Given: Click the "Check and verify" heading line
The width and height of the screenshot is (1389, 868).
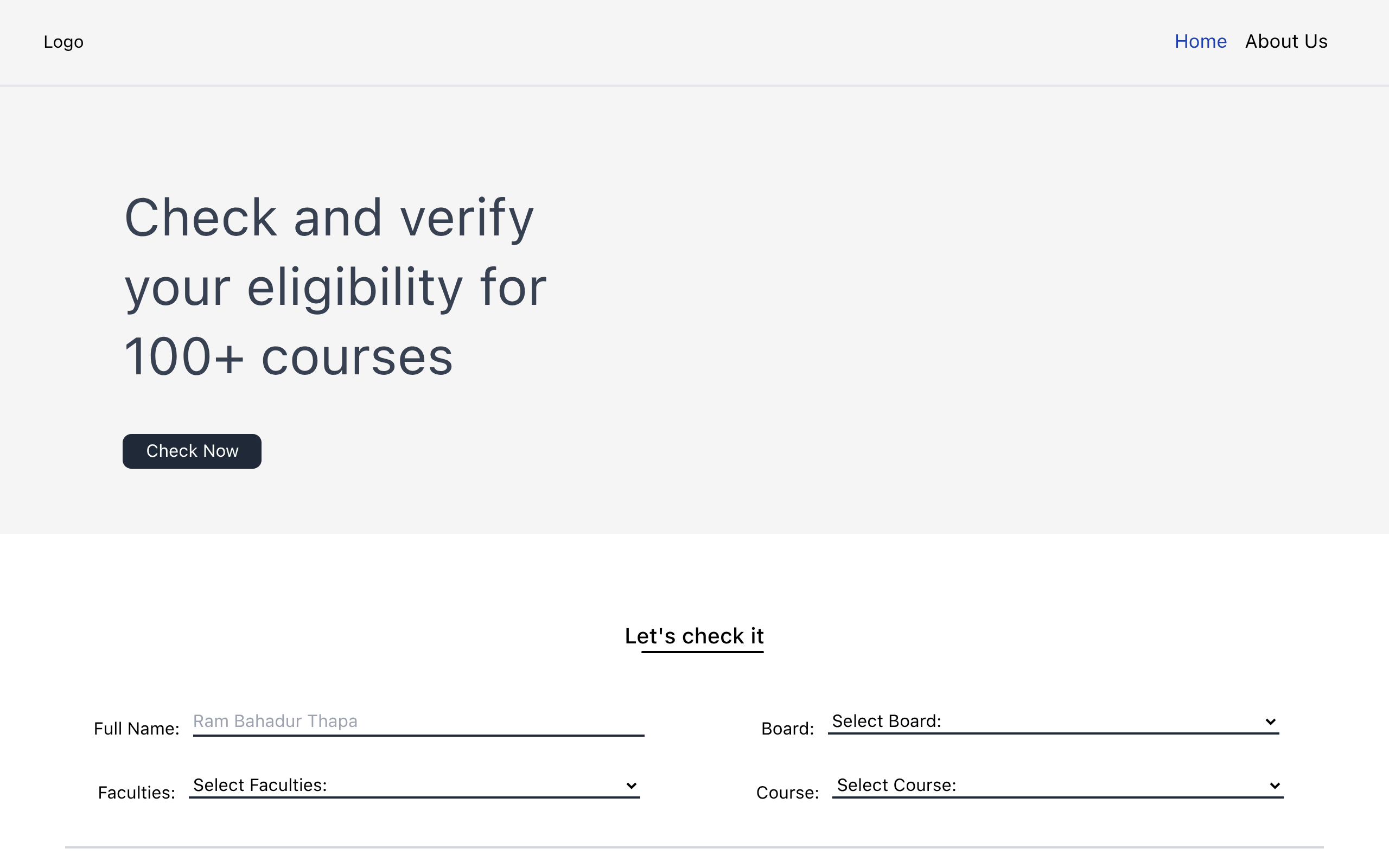Looking at the screenshot, I should (329, 218).
